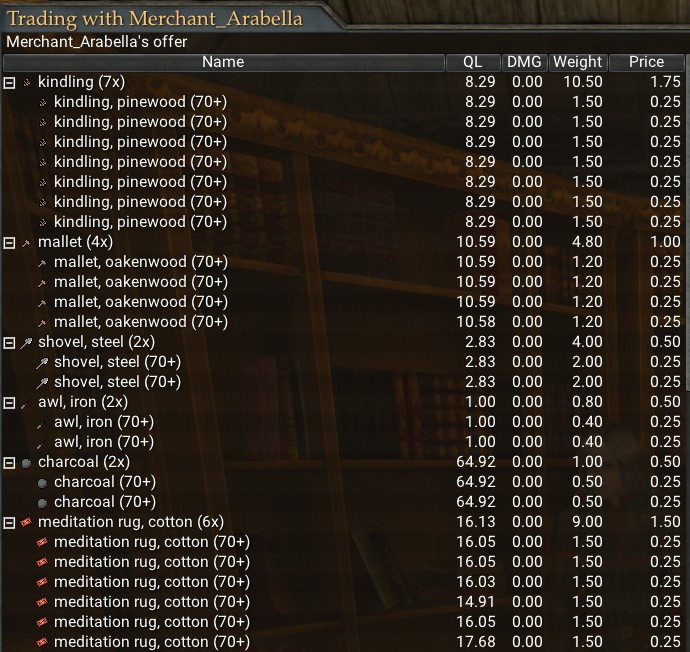Collapse the awl, iron (2x) group
The width and height of the screenshot is (690, 652).
[x=10, y=402]
